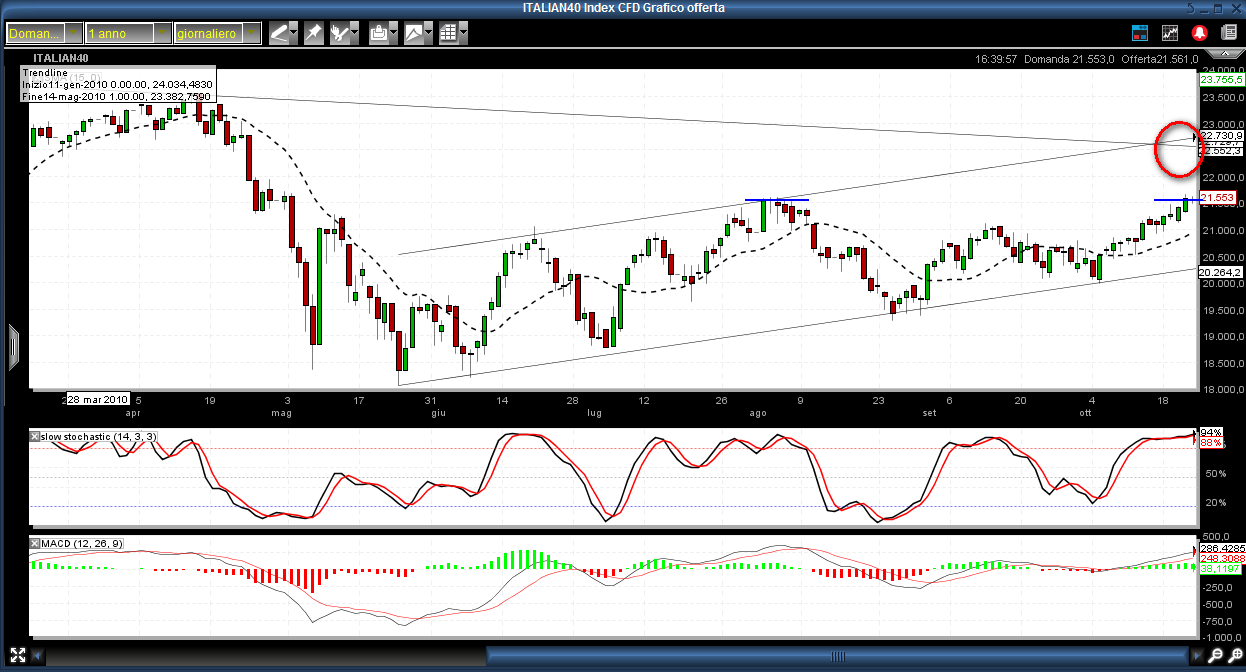Open the chart settings tools icon

click(x=340, y=33)
